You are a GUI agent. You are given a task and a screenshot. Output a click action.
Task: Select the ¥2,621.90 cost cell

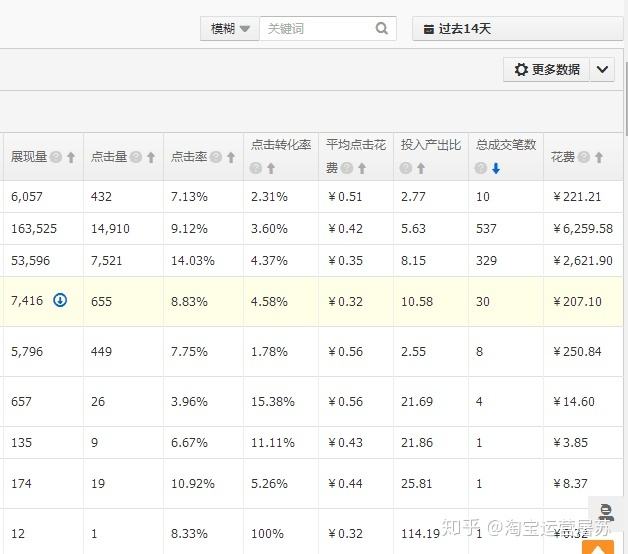coord(583,261)
